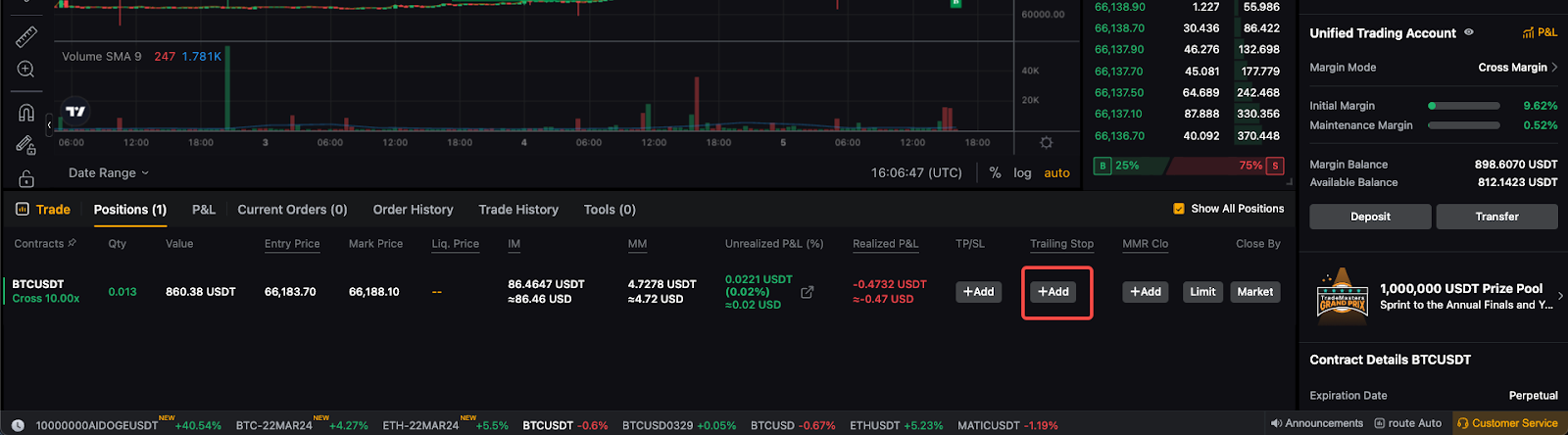
Task: Click the lock all drawings icon
Action: (x=26, y=178)
